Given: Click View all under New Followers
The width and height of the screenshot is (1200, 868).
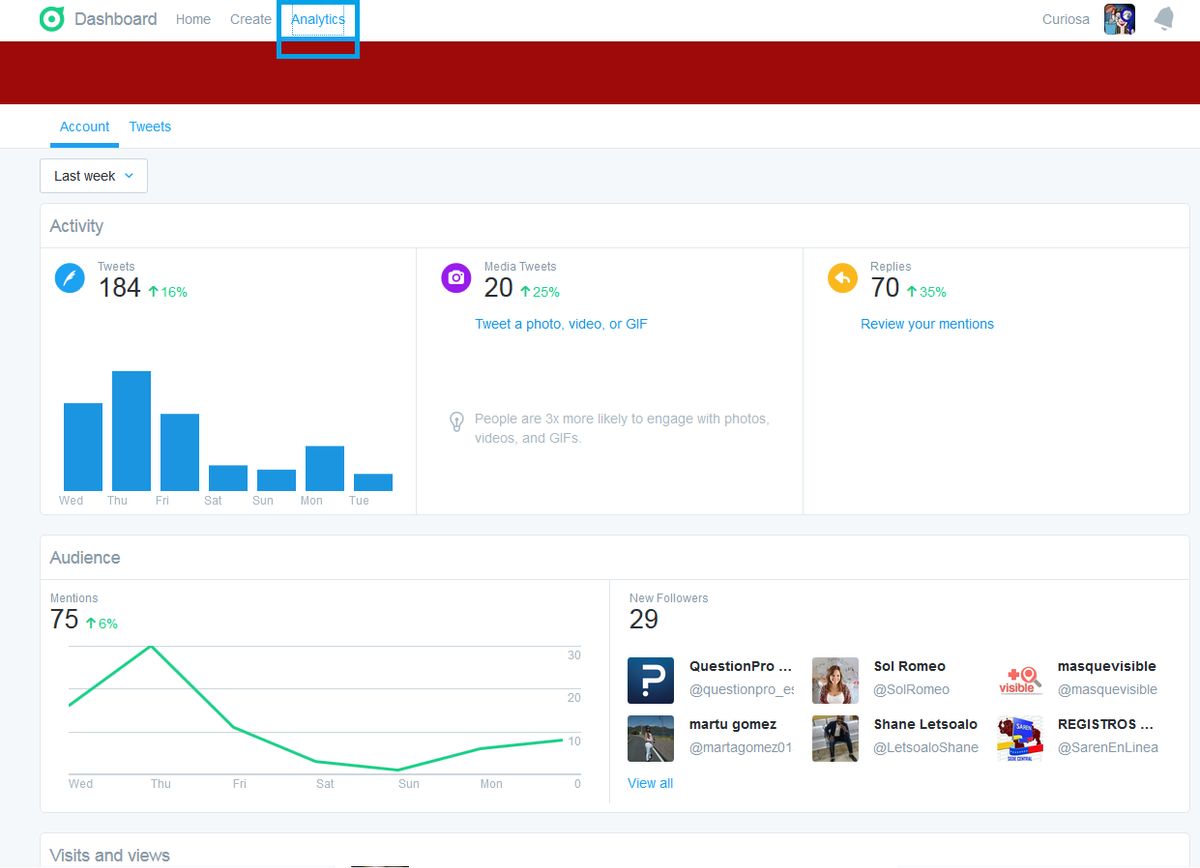Looking at the screenshot, I should tap(650, 783).
